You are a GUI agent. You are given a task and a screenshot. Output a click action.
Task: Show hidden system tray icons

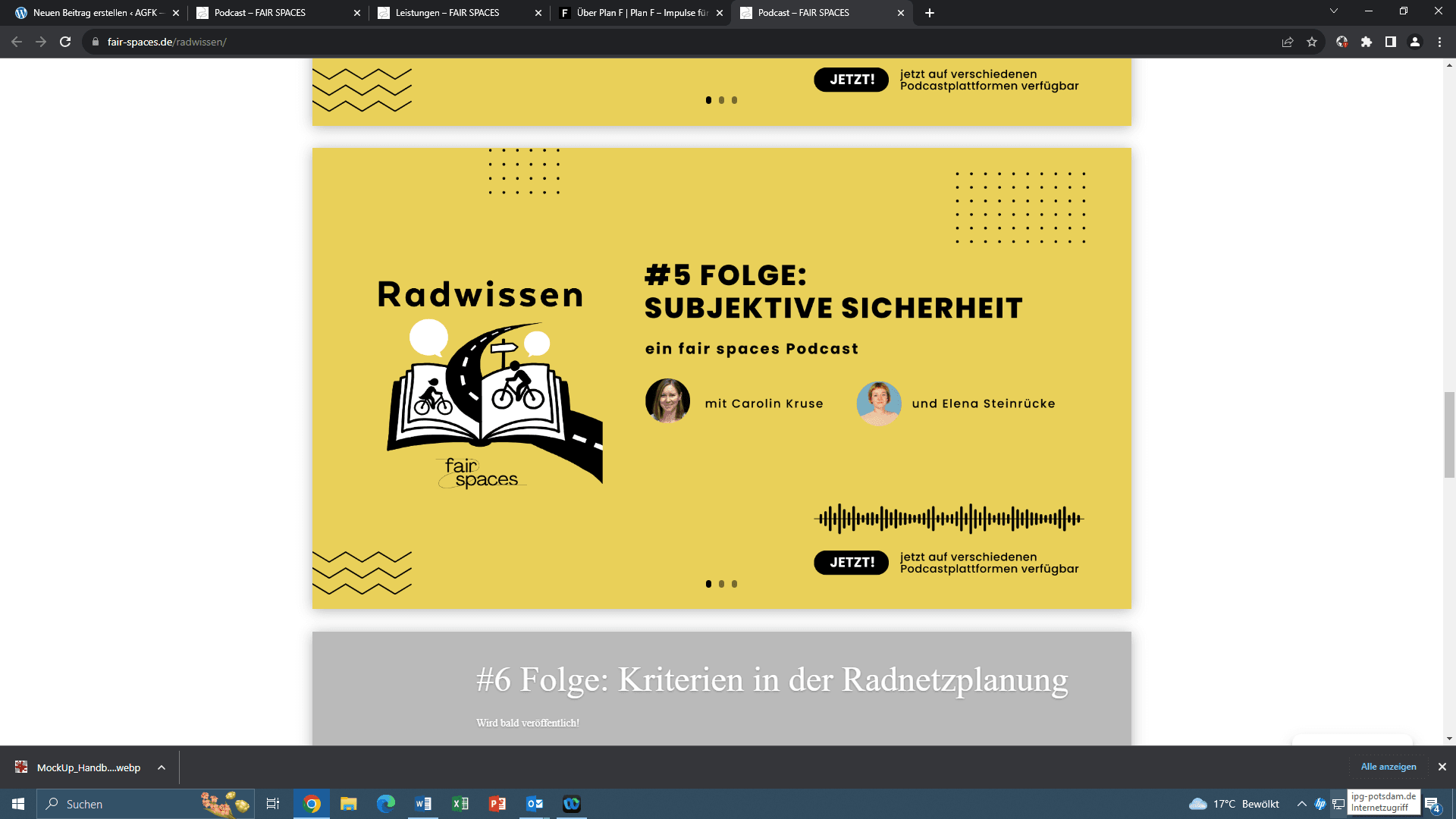pyautogui.click(x=1302, y=804)
